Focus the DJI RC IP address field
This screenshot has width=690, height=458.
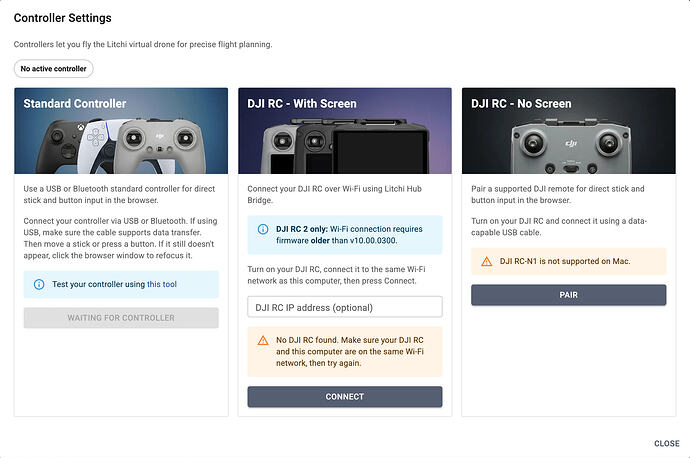tap(345, 307)
